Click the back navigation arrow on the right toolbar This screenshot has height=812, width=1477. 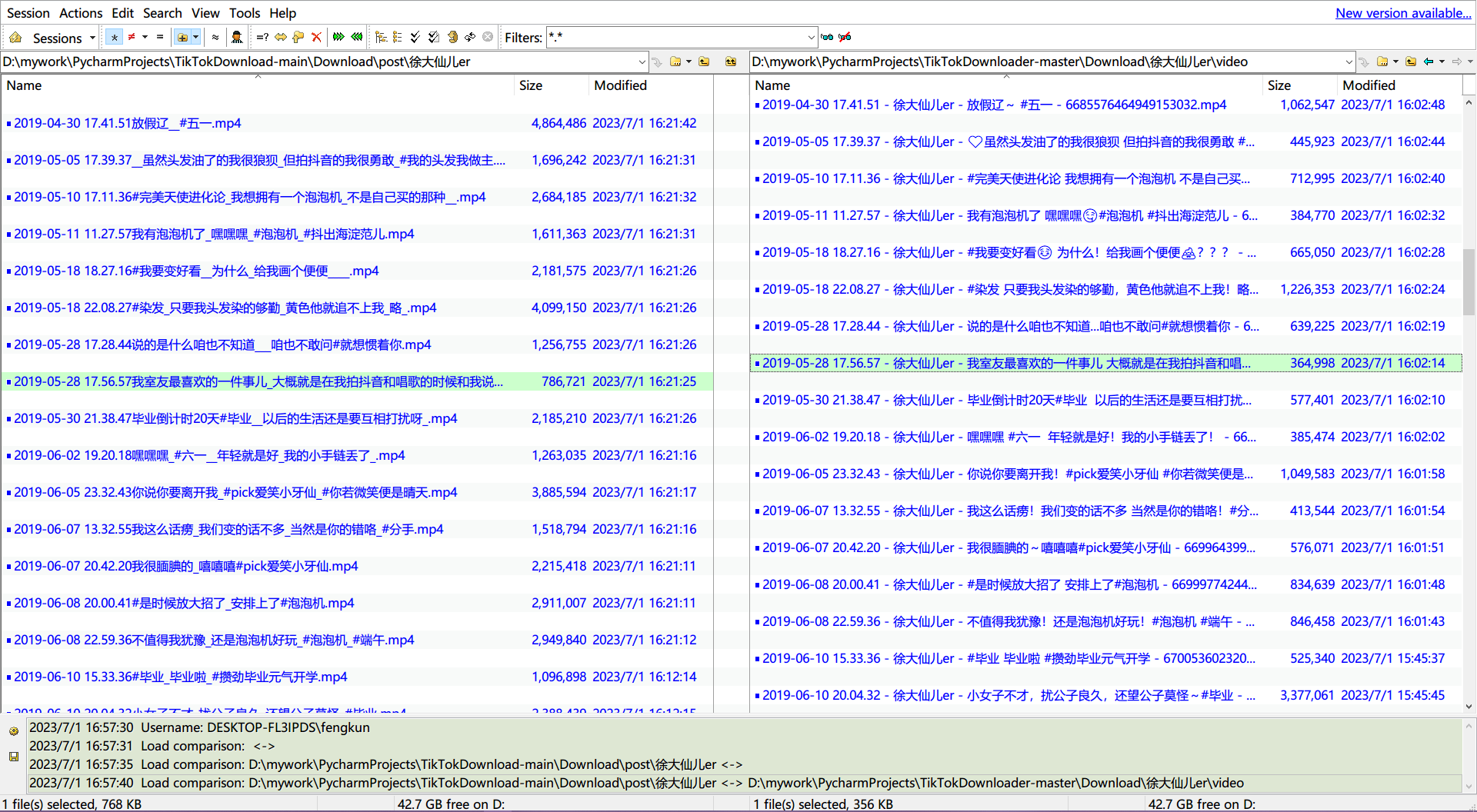click(x=1428, y=62)
